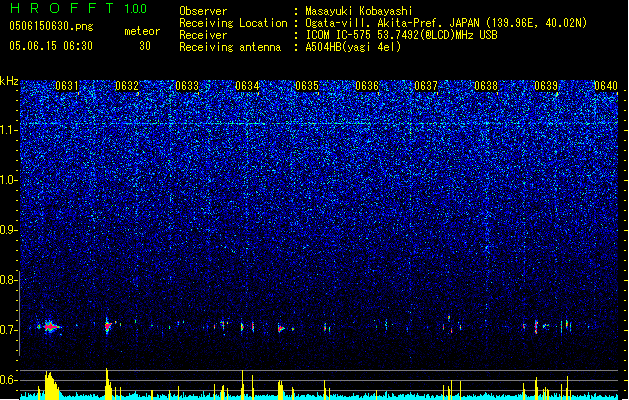Click the Observer label

[x=203, y=11]
